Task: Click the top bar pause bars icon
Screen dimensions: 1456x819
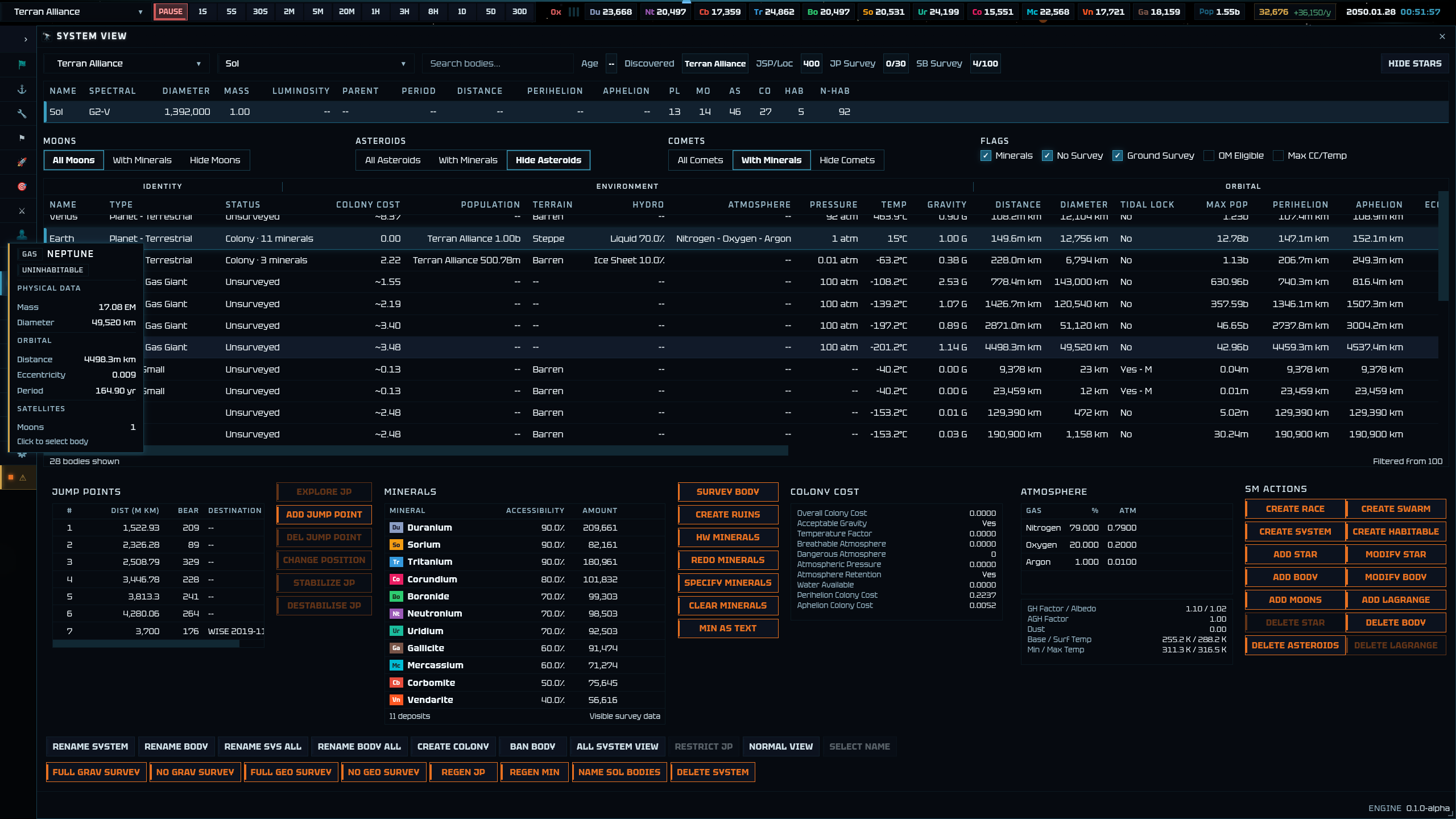Action: click(574, 12)
